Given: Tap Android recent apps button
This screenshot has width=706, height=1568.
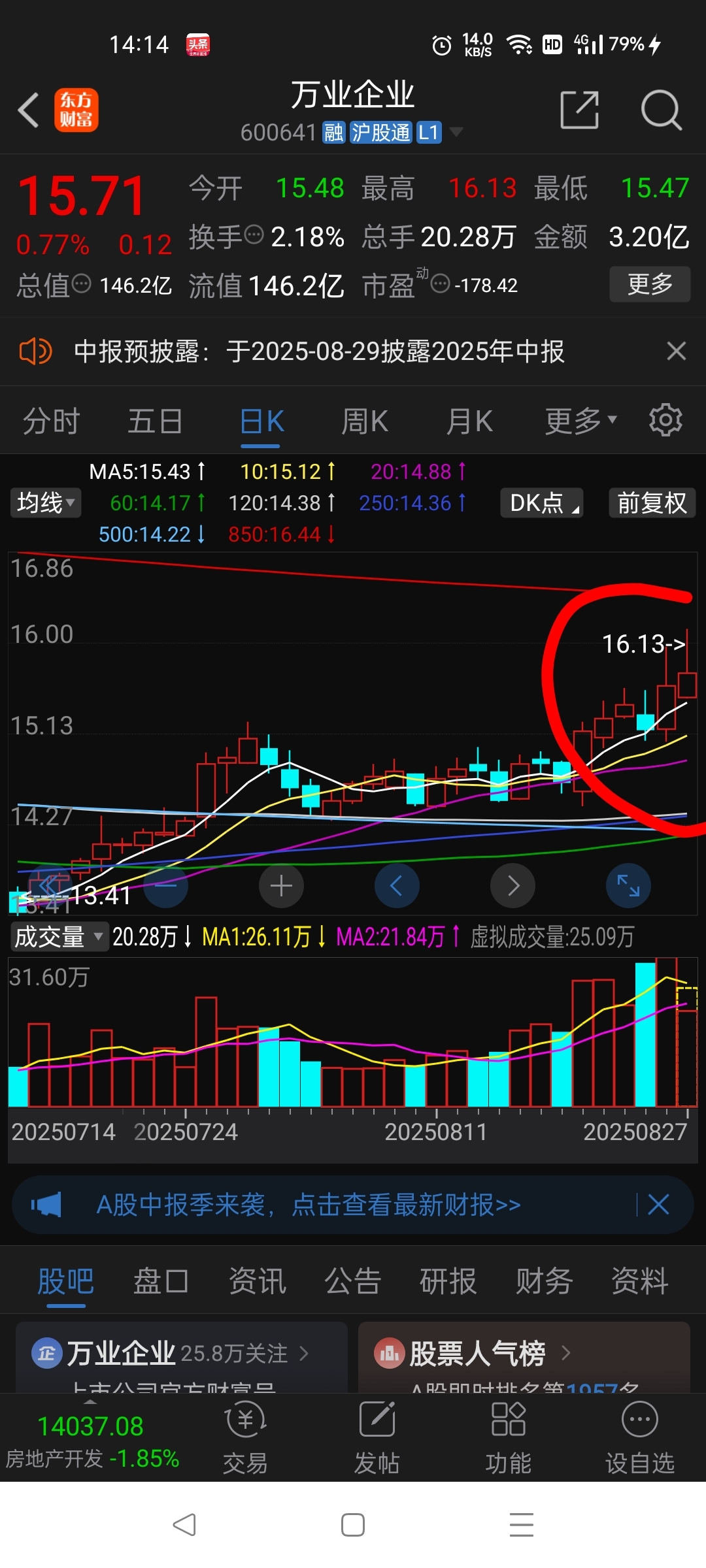Looking at the screenshot, I should 522,1525.
